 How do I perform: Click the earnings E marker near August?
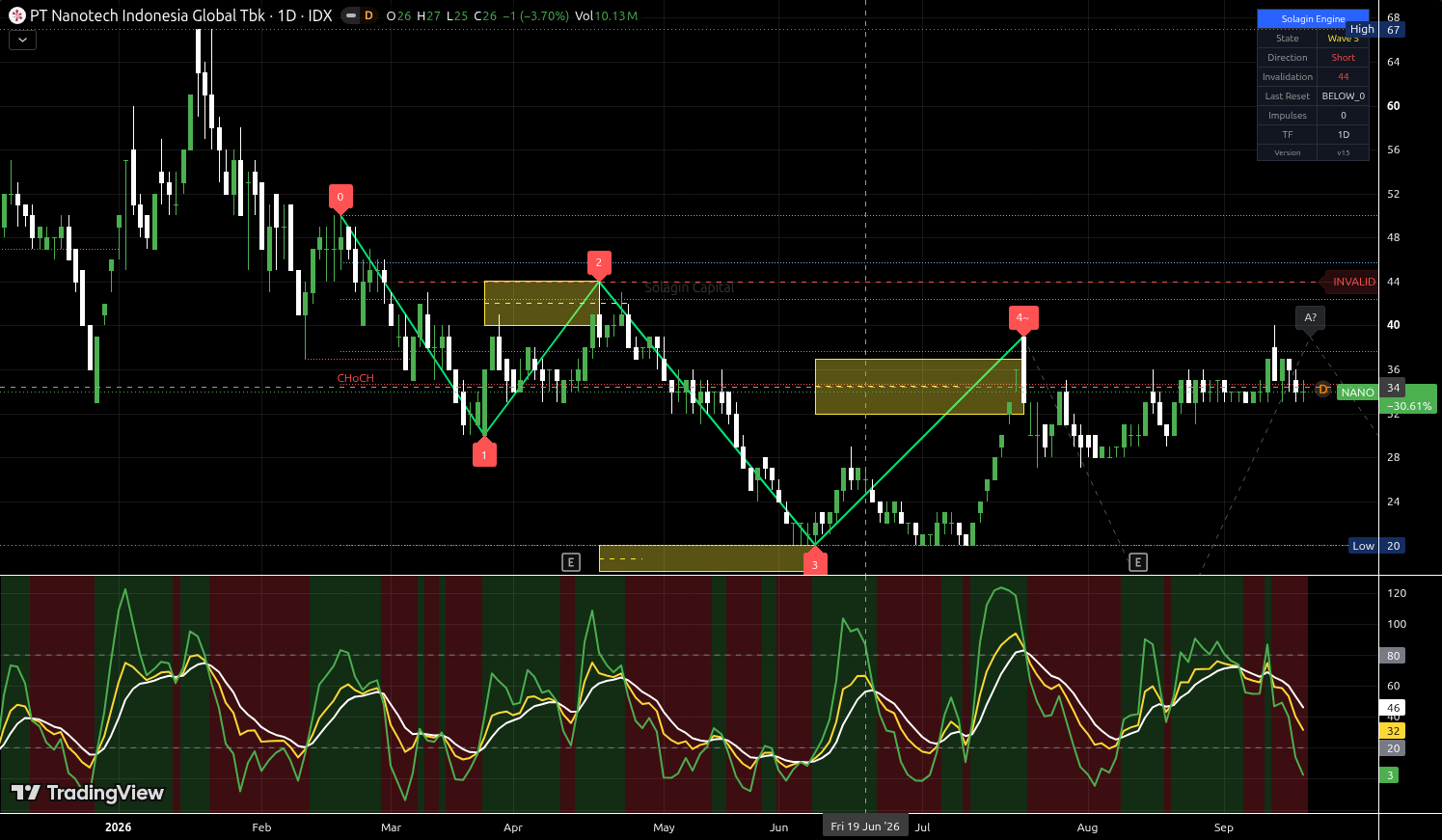tap(1138, 562)
